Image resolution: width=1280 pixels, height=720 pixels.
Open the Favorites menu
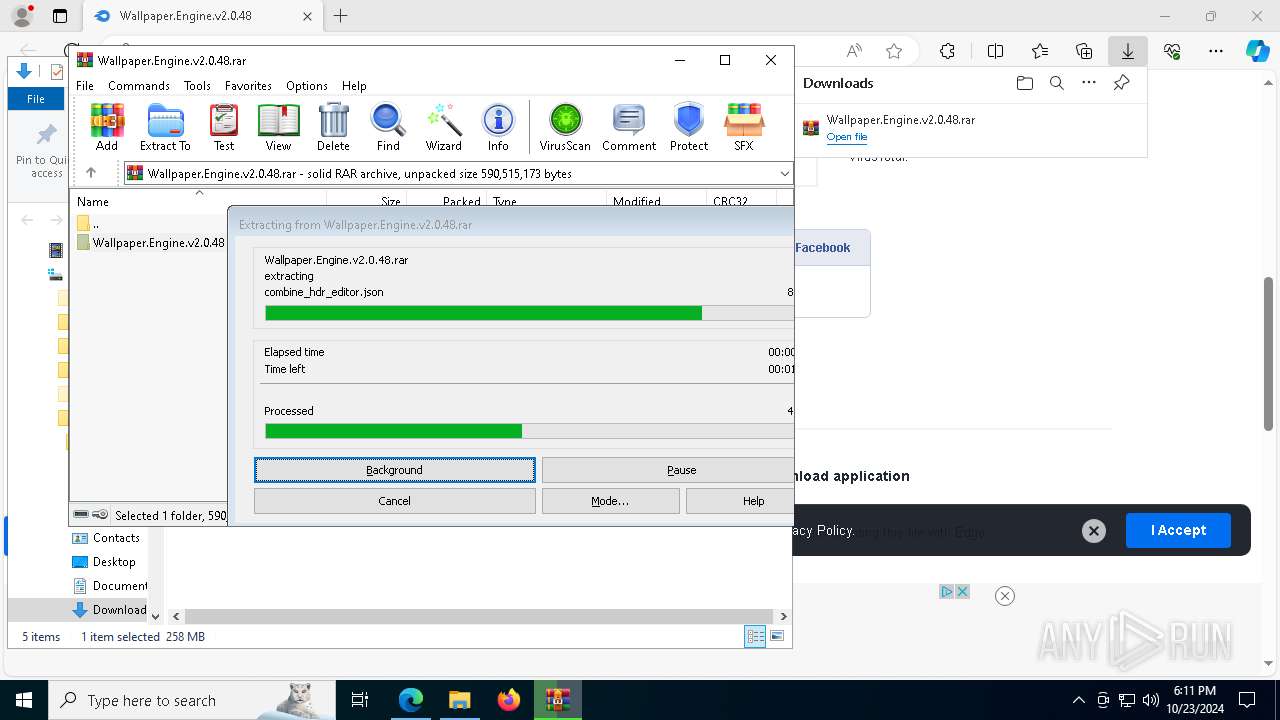pos(248,86)
